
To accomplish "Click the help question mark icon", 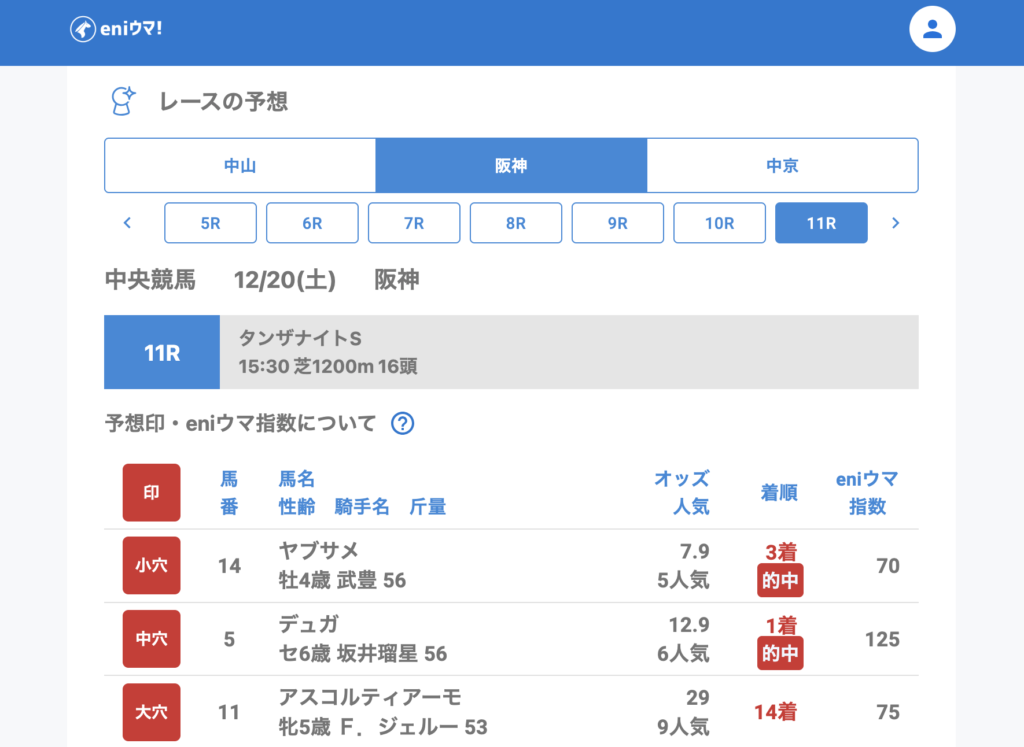I will point(402,424).
